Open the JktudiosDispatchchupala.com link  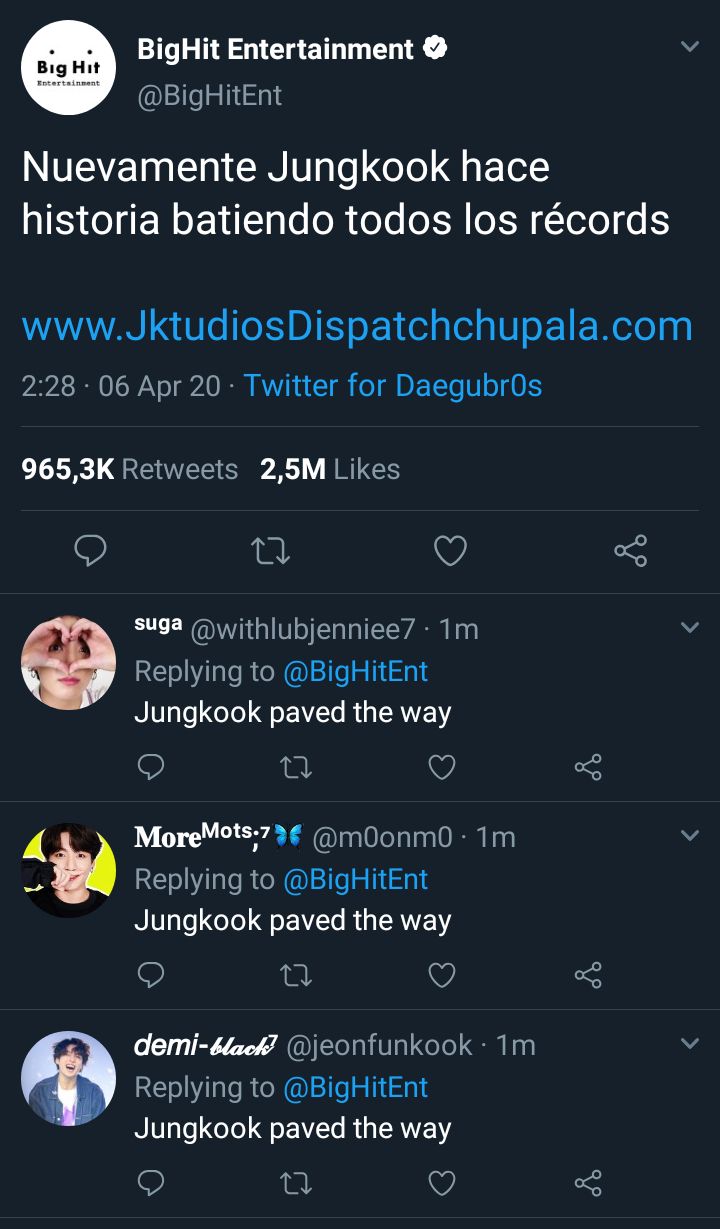357,326
